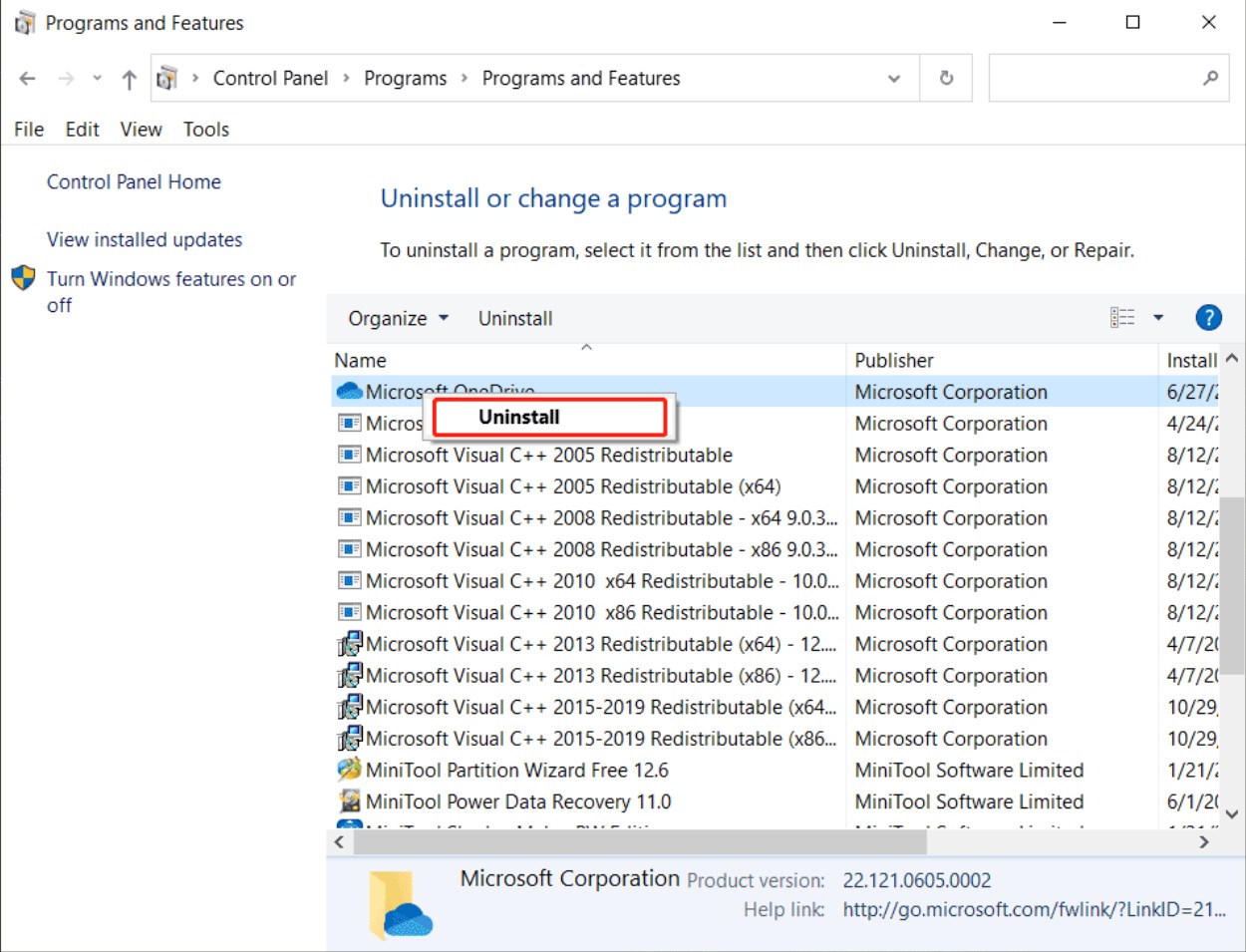Refresh the Programs and Features list
1246x952 pixels.
[946, 78]
